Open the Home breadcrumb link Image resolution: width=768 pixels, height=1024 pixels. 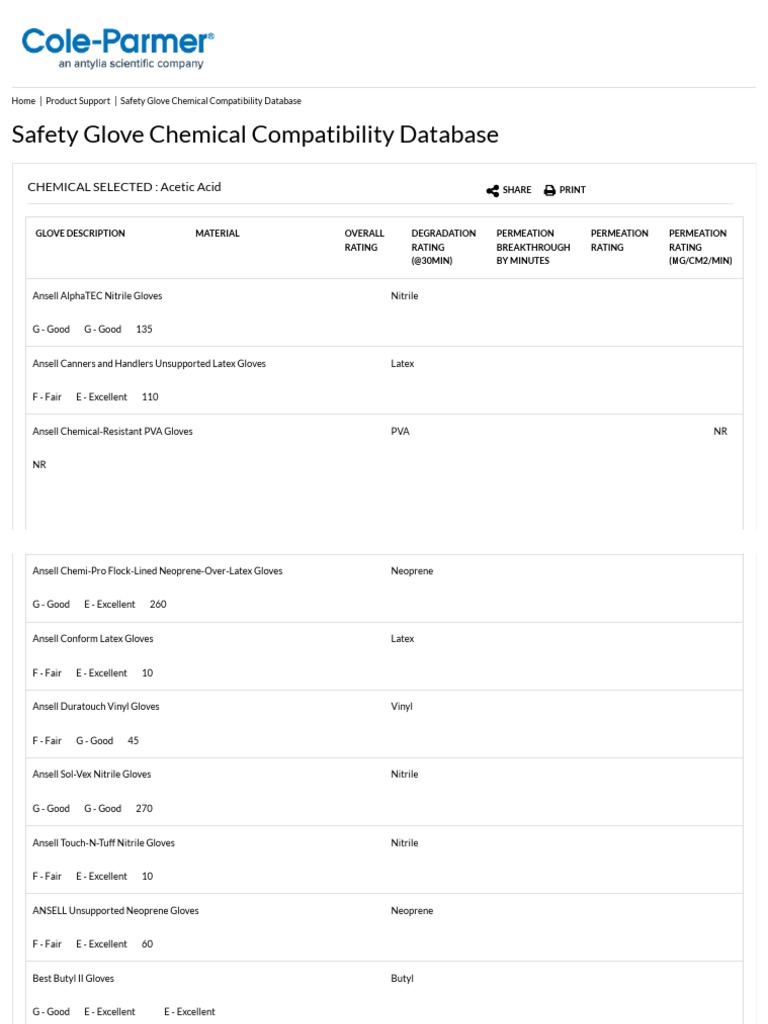(23, 101)
